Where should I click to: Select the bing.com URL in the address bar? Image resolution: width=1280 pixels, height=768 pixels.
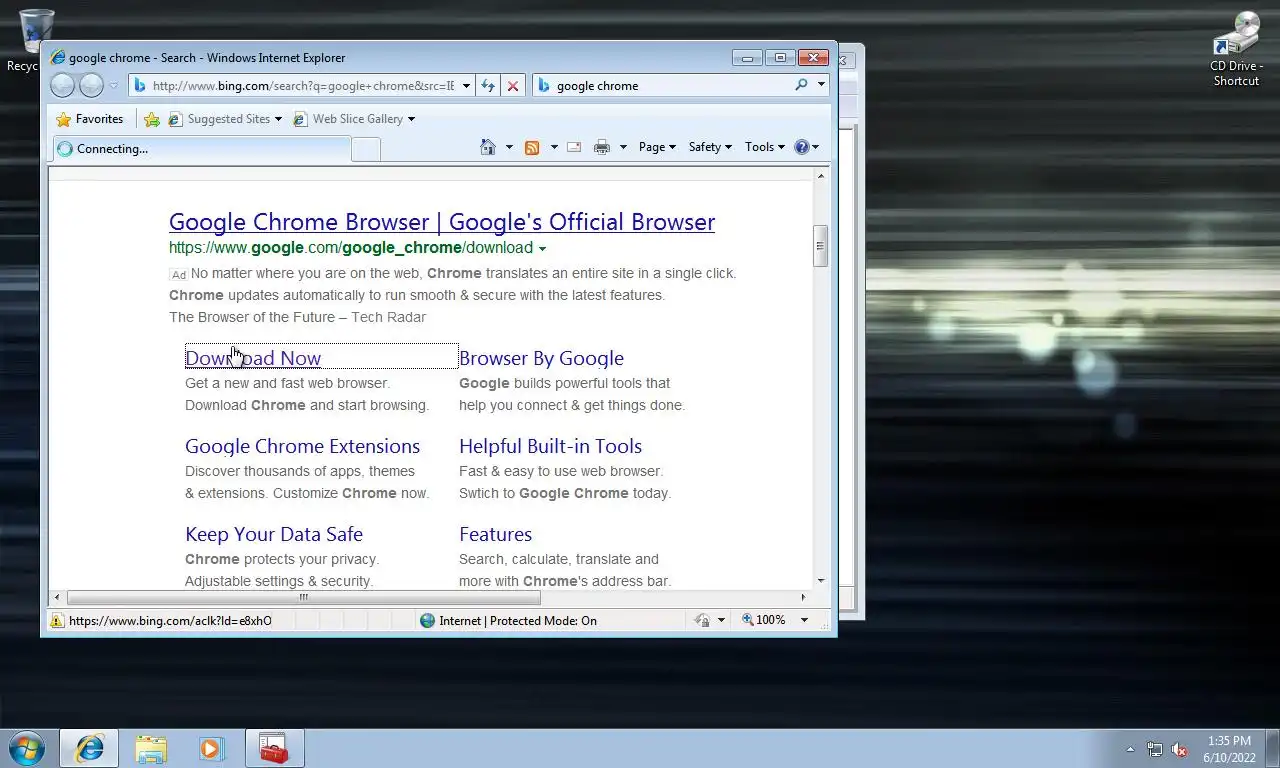coord(303,86)
